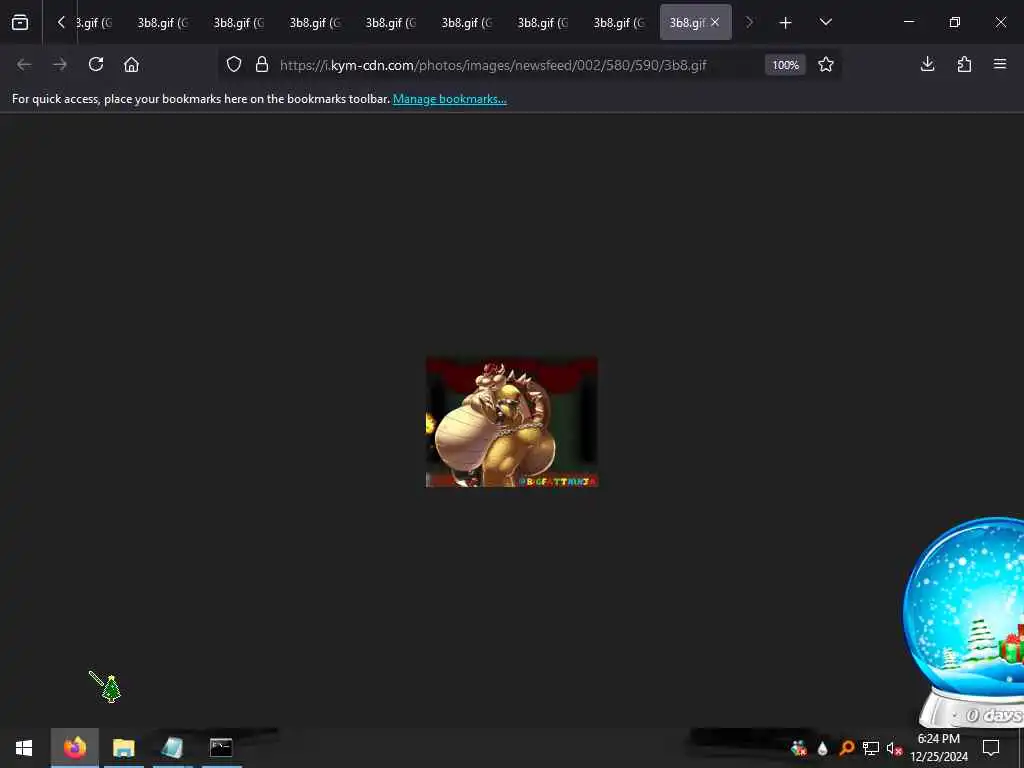Viewport: 1024px width, 768px height.
Task: Open File Explorer from taskbar
Action: pos(123,748)
